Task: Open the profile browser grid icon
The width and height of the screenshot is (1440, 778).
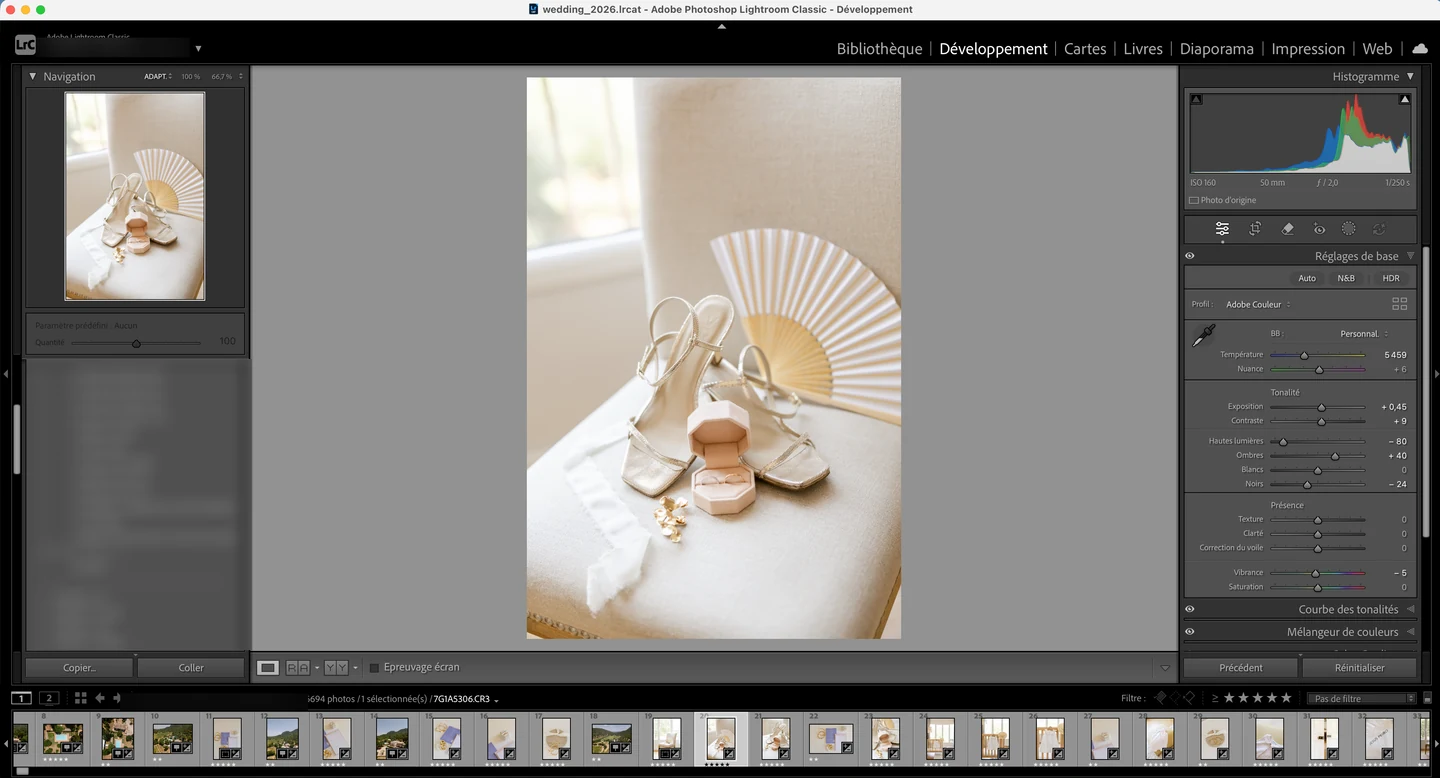Action: (1399, 304)
